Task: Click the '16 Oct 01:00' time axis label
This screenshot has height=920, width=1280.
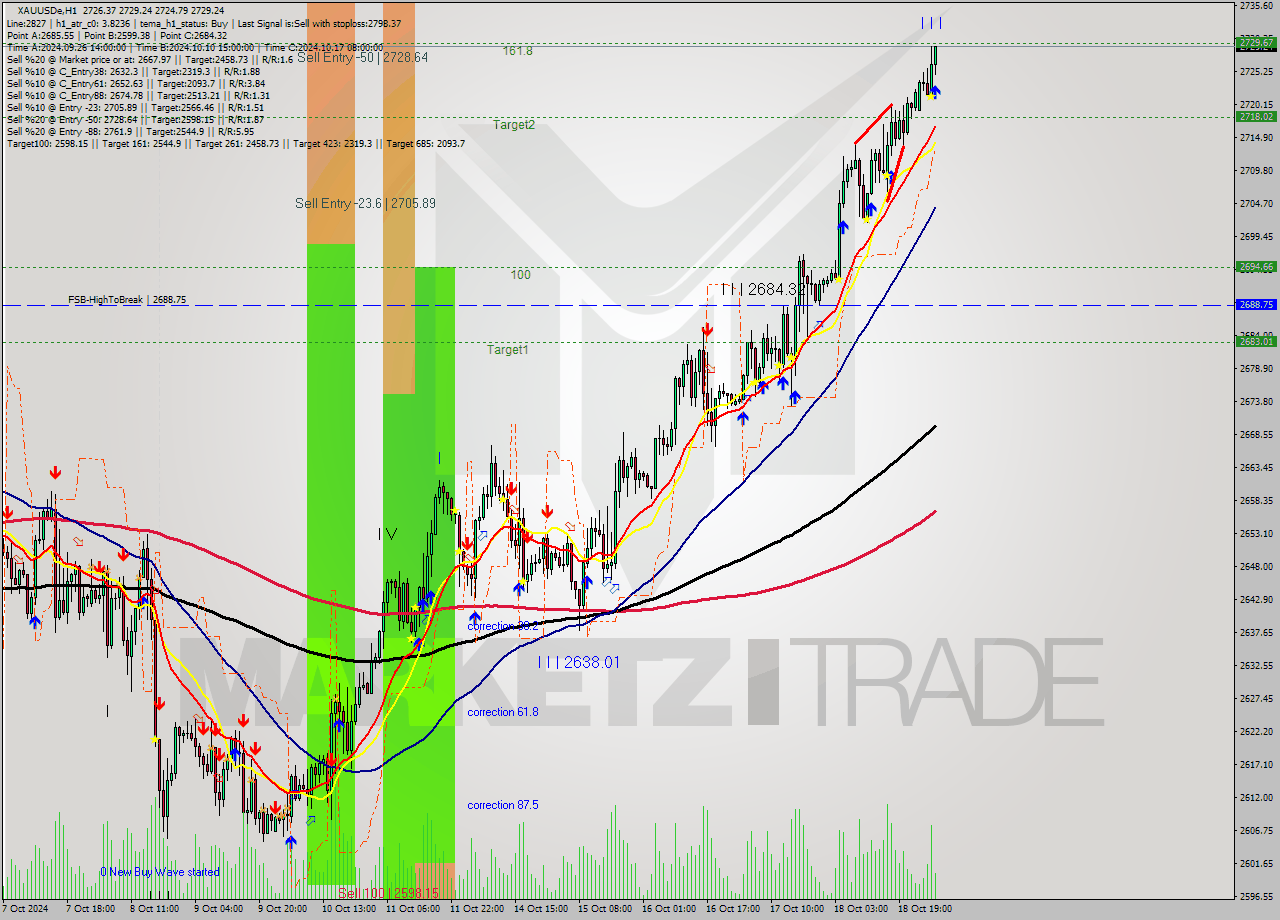Action: [668, 909]
